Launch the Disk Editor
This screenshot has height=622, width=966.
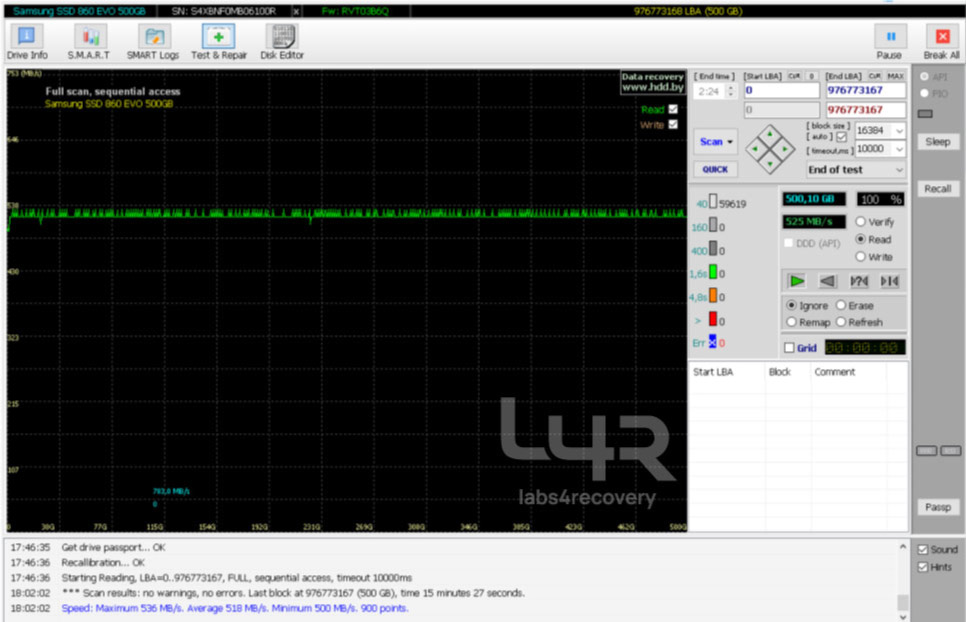[282, 42]
